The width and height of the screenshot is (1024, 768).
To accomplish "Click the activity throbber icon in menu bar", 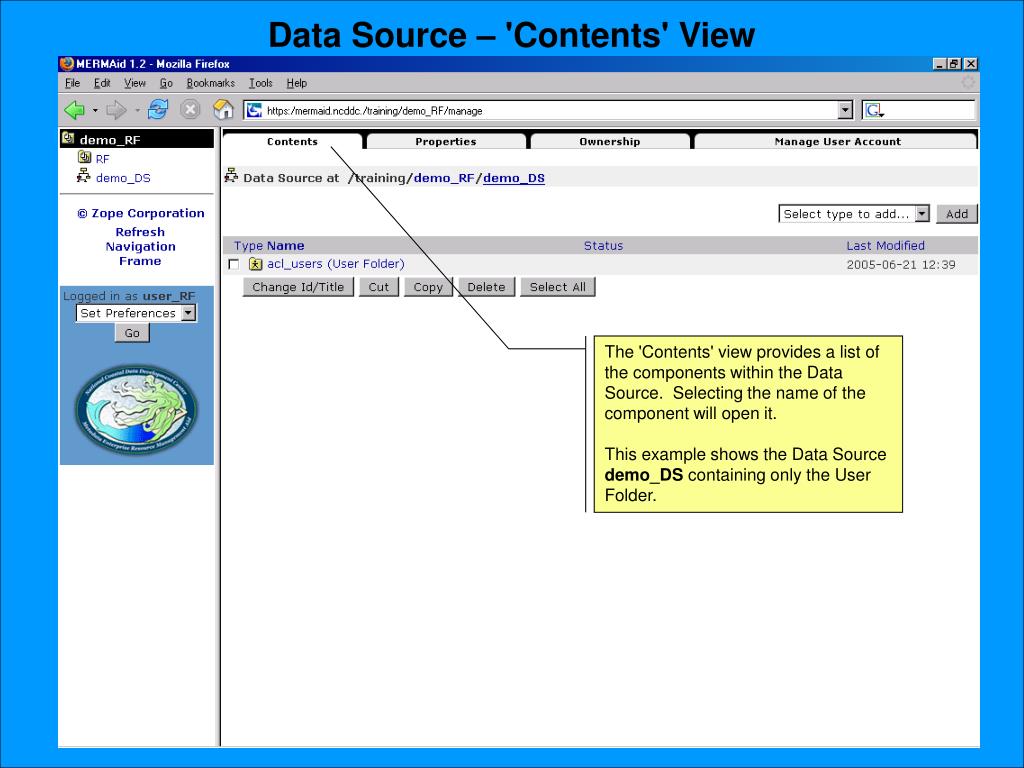I will [x=968, y=82].
